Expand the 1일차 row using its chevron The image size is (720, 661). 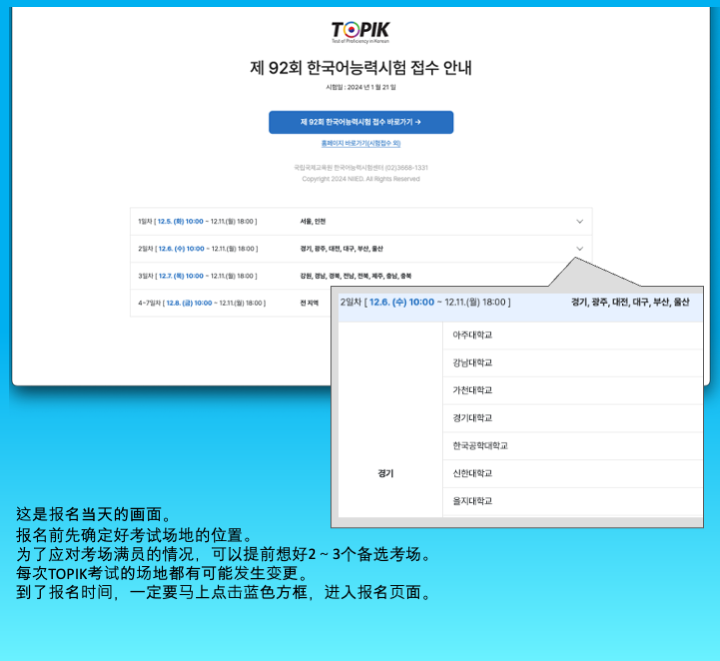coord(579,221)
